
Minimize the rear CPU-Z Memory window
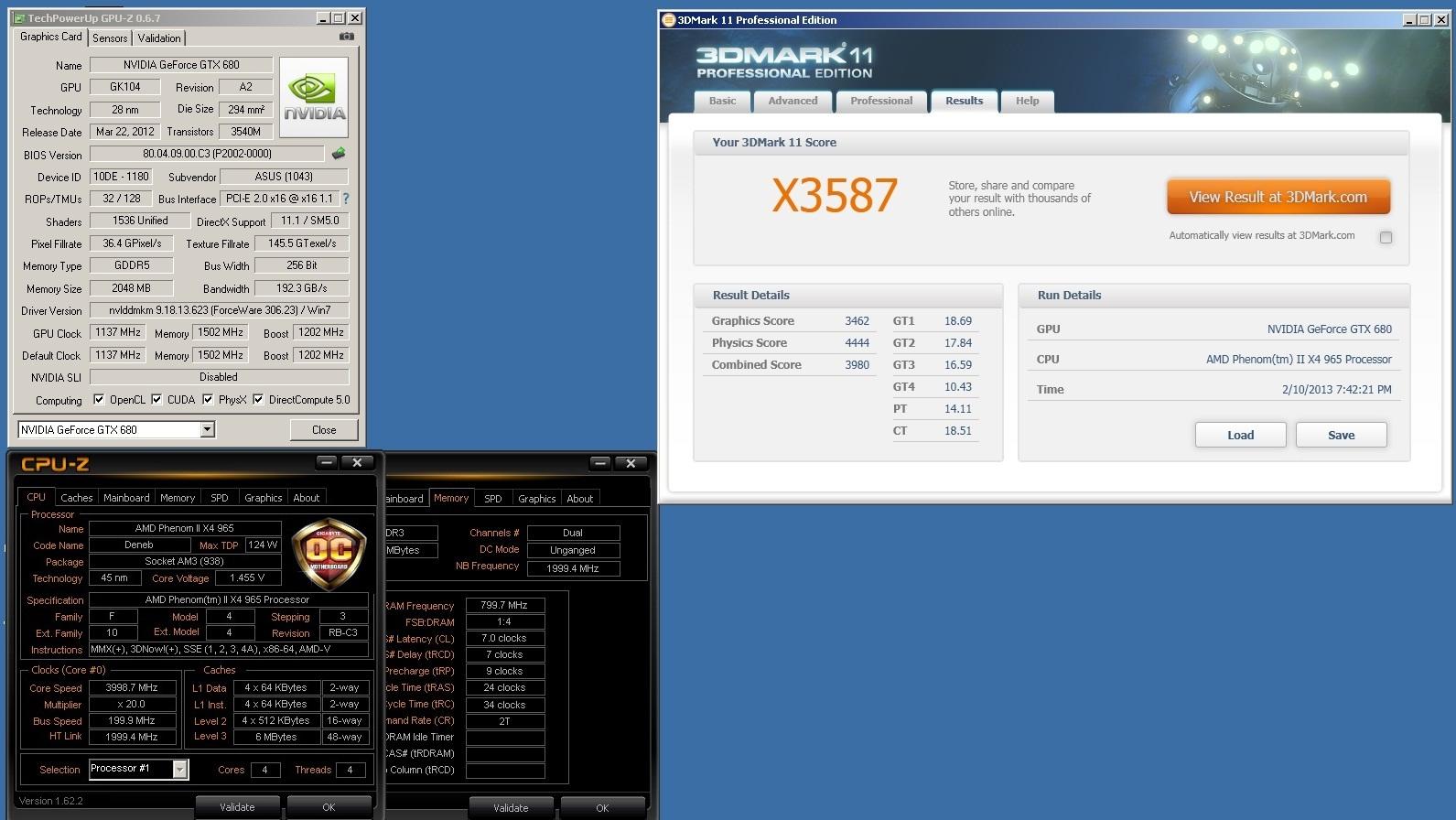coord(600,464)
